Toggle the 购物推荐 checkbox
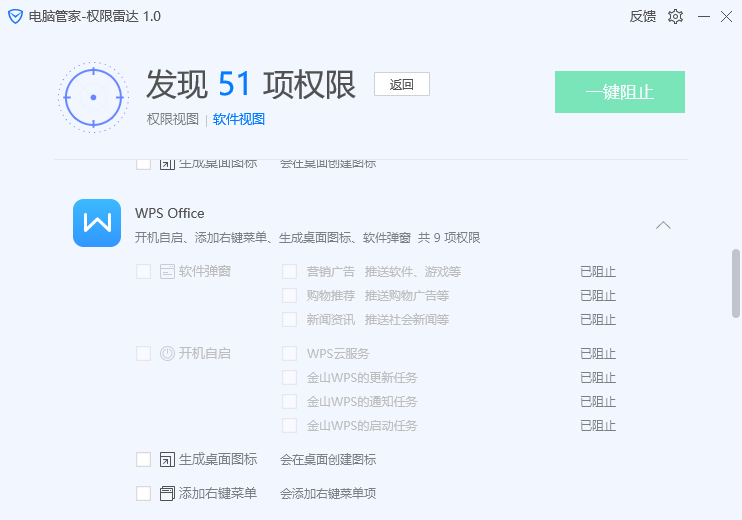The height and width of the screenshot is (520, 742). pyautogui.click(x=290, y=296)
